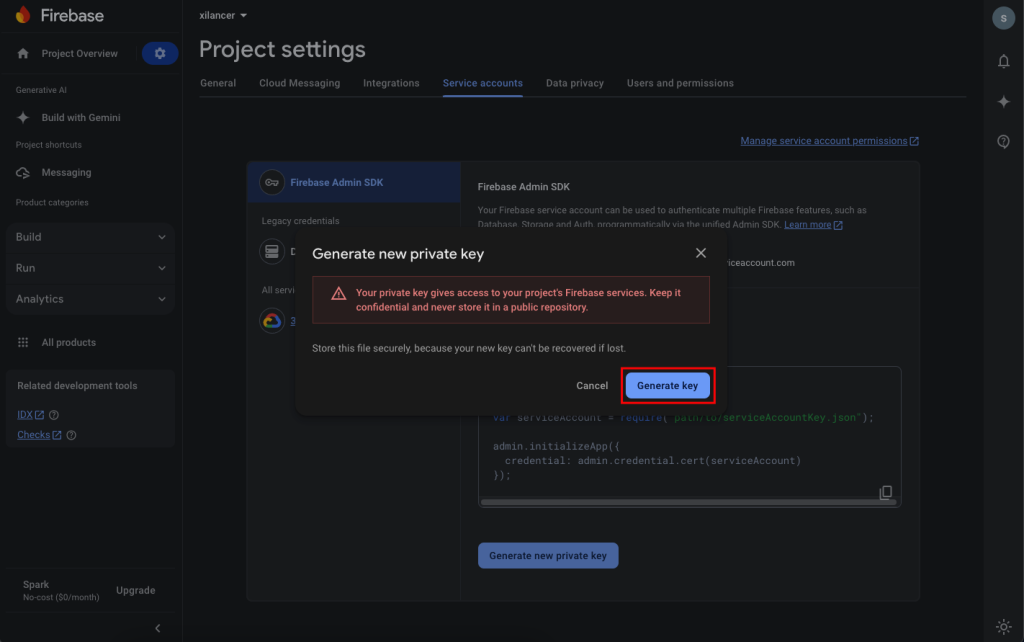This screenshot has height=642, width=1024.
Task: Expand the Run category
Action: (90, 268)
